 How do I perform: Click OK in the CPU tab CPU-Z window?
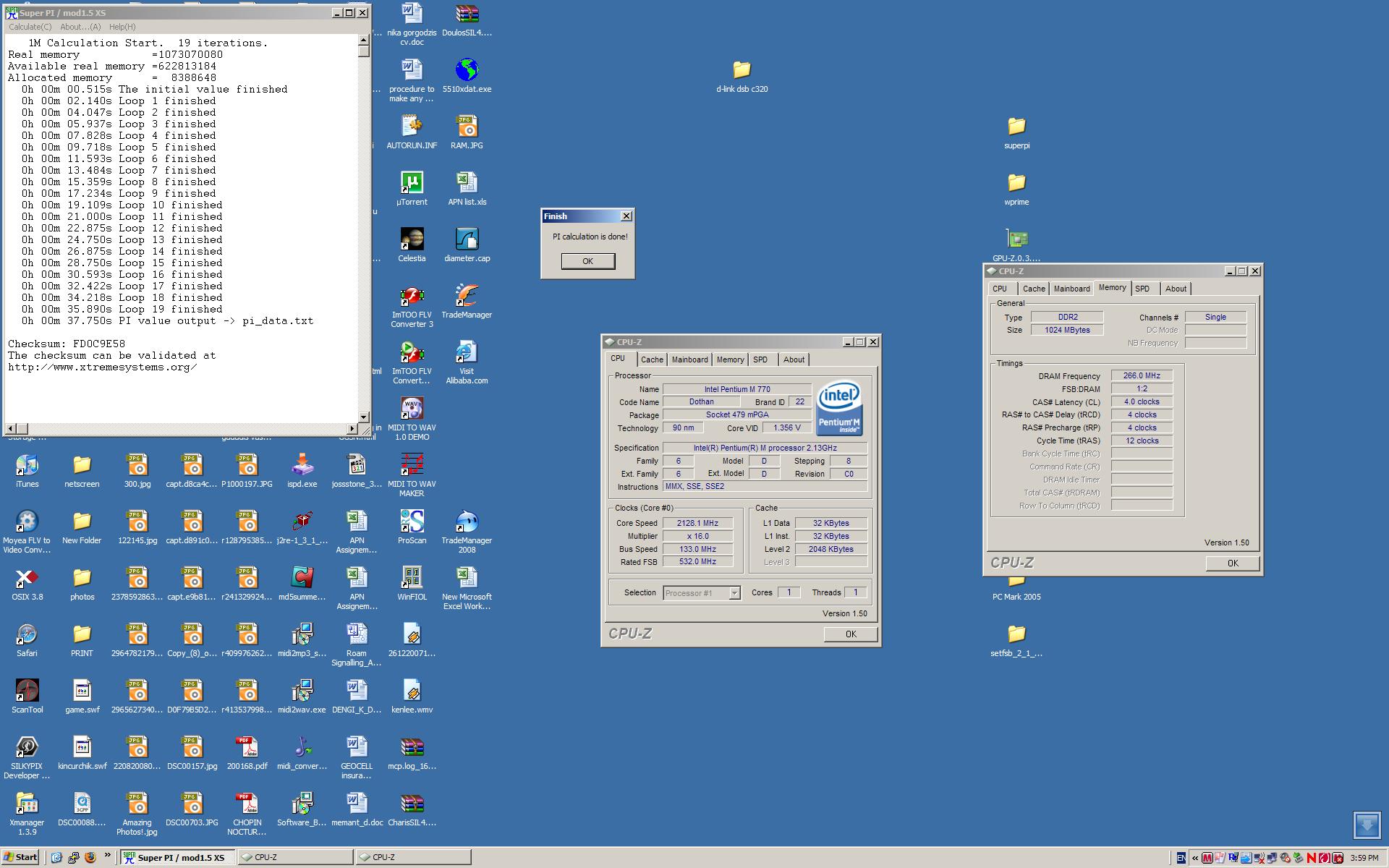(x=851, y=634)
